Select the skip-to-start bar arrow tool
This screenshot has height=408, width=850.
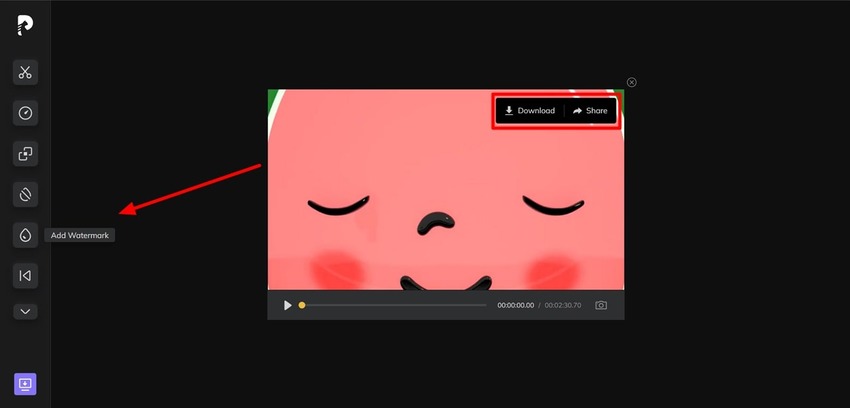point(26,275)
